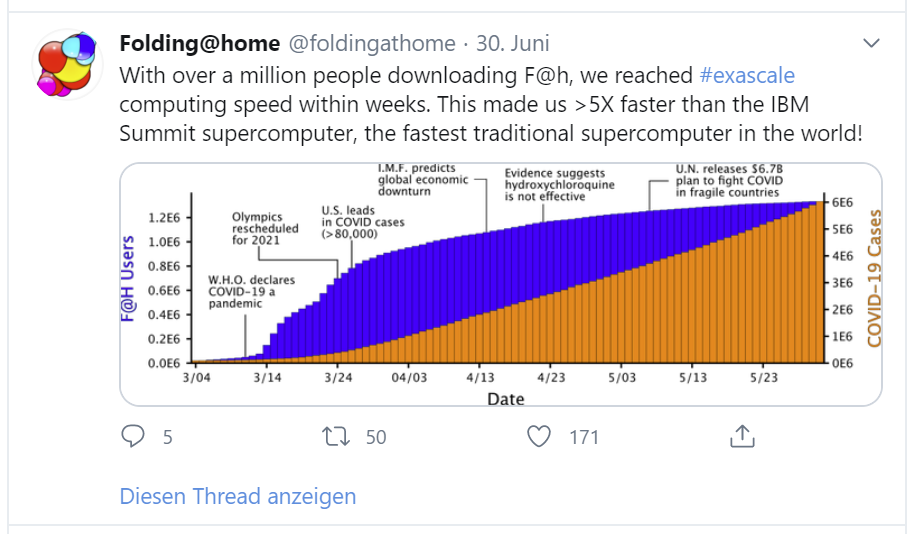Open the Folding@home profile avatar
The height and width of the screenshot is (534, 919).
(x=67, y=64)
